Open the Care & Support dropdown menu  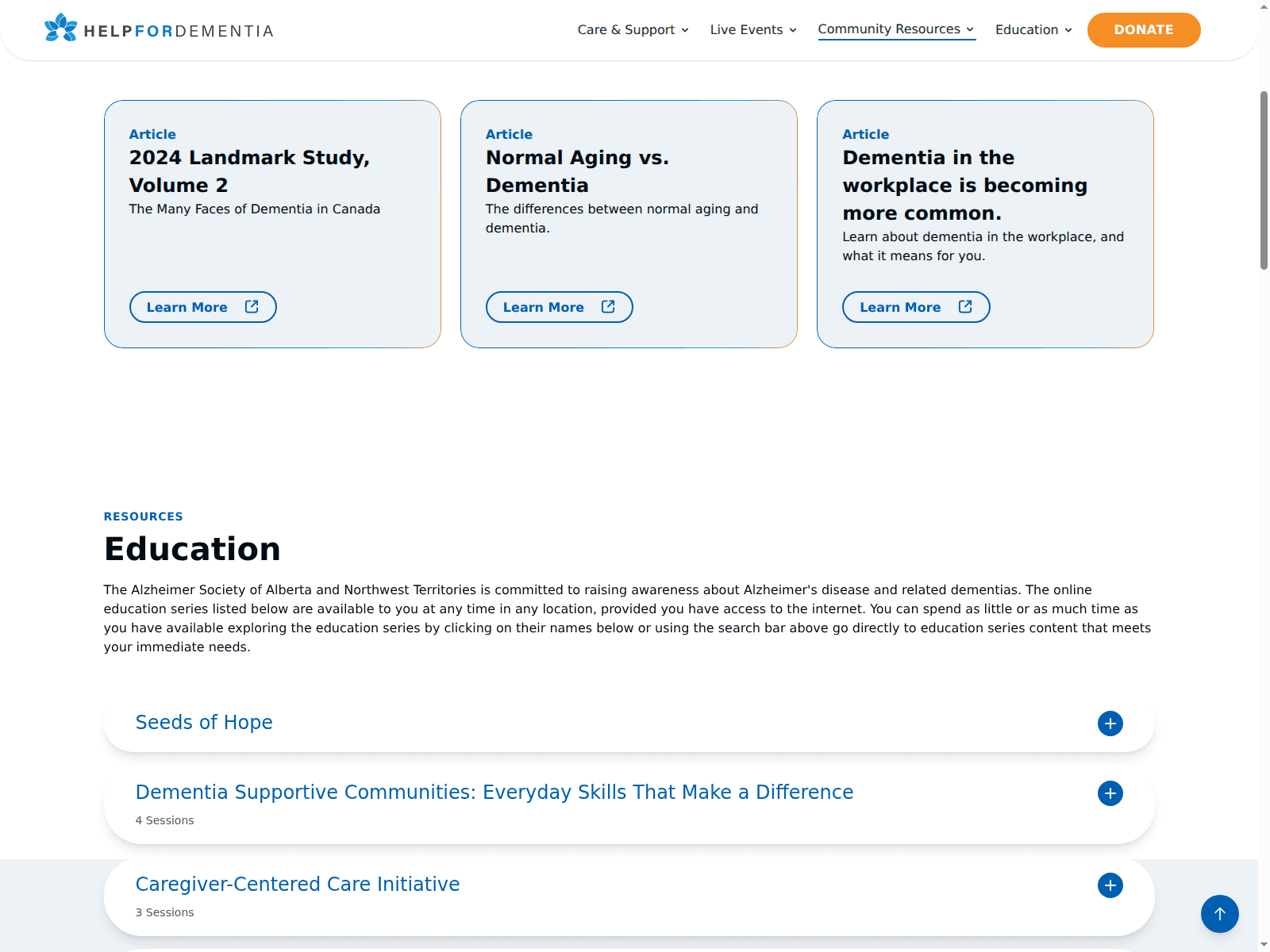[633, 29]
